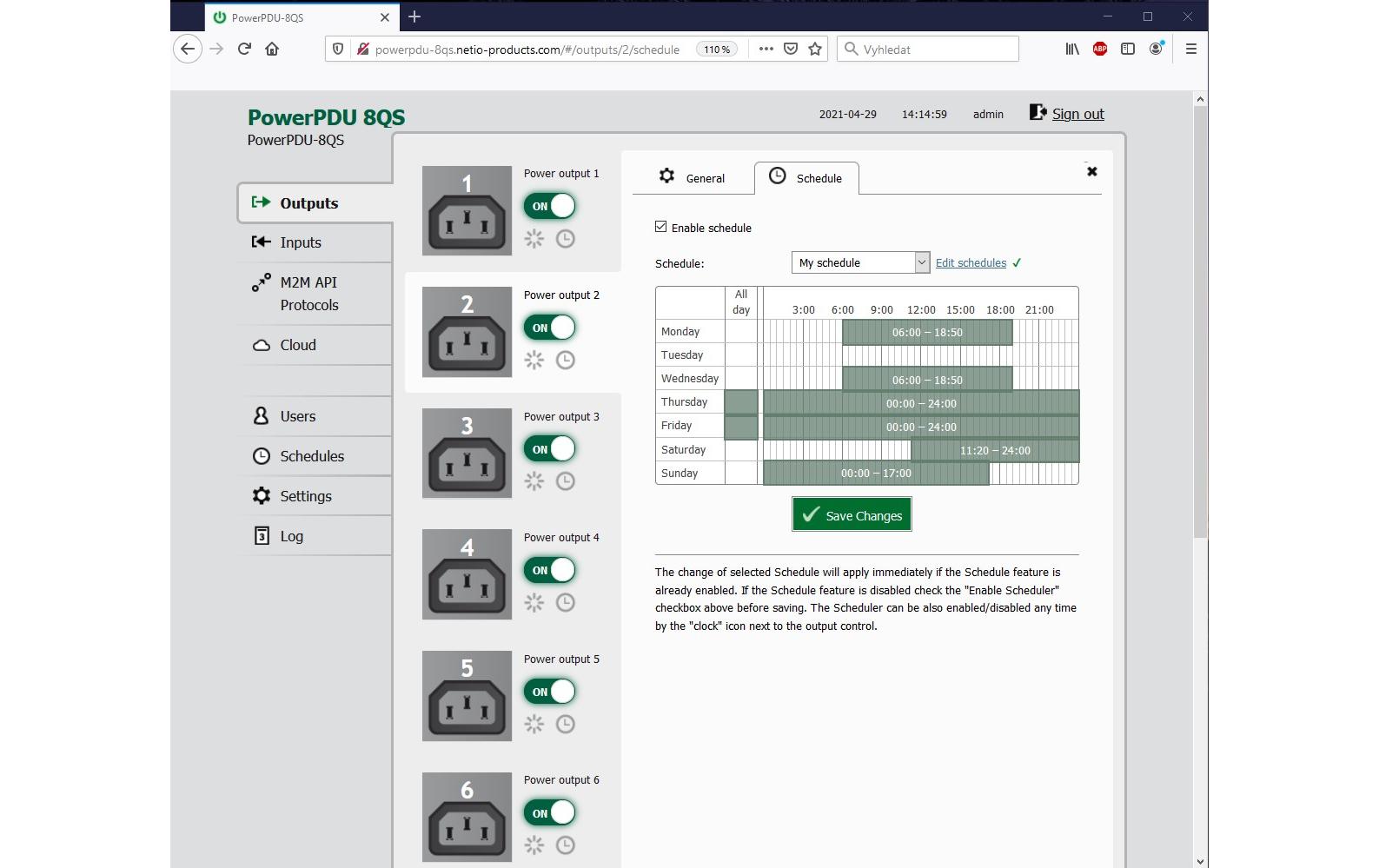1379x868 pixels.
Task: Open the My schedule dropdown
Action: pos(860,262)
